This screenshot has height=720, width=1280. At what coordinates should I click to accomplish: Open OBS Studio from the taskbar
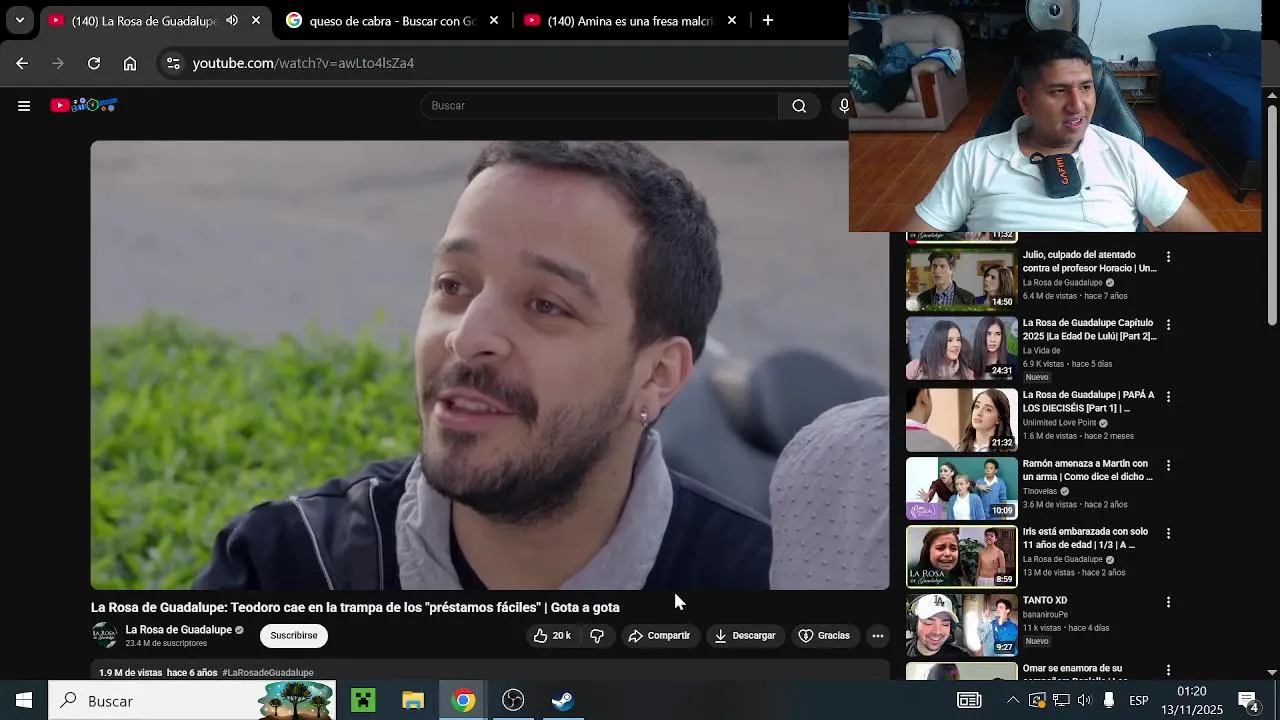513,700
